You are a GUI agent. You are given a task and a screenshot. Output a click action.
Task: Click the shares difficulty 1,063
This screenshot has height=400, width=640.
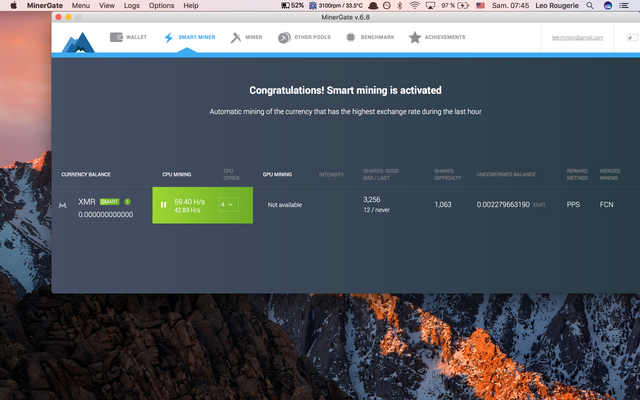pos(443,204)
